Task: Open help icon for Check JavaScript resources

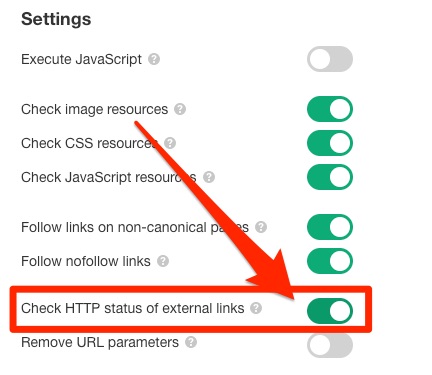Action: (209, 177)
